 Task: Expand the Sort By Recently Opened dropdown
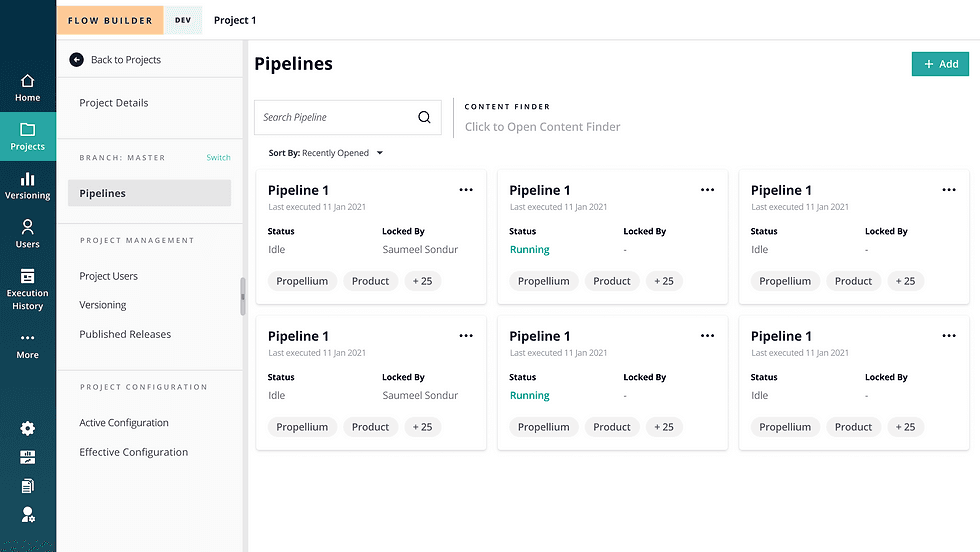326,153
